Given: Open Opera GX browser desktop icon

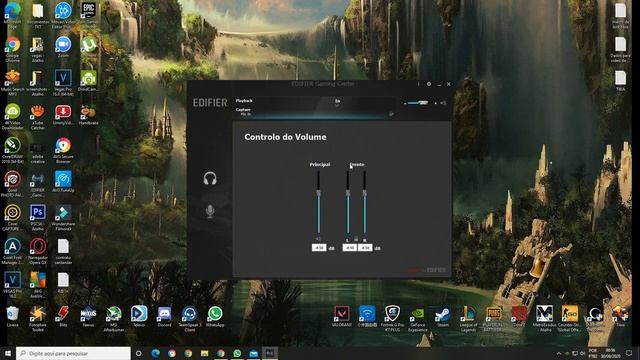Looking at the screenshot, I should pos(38,251).
